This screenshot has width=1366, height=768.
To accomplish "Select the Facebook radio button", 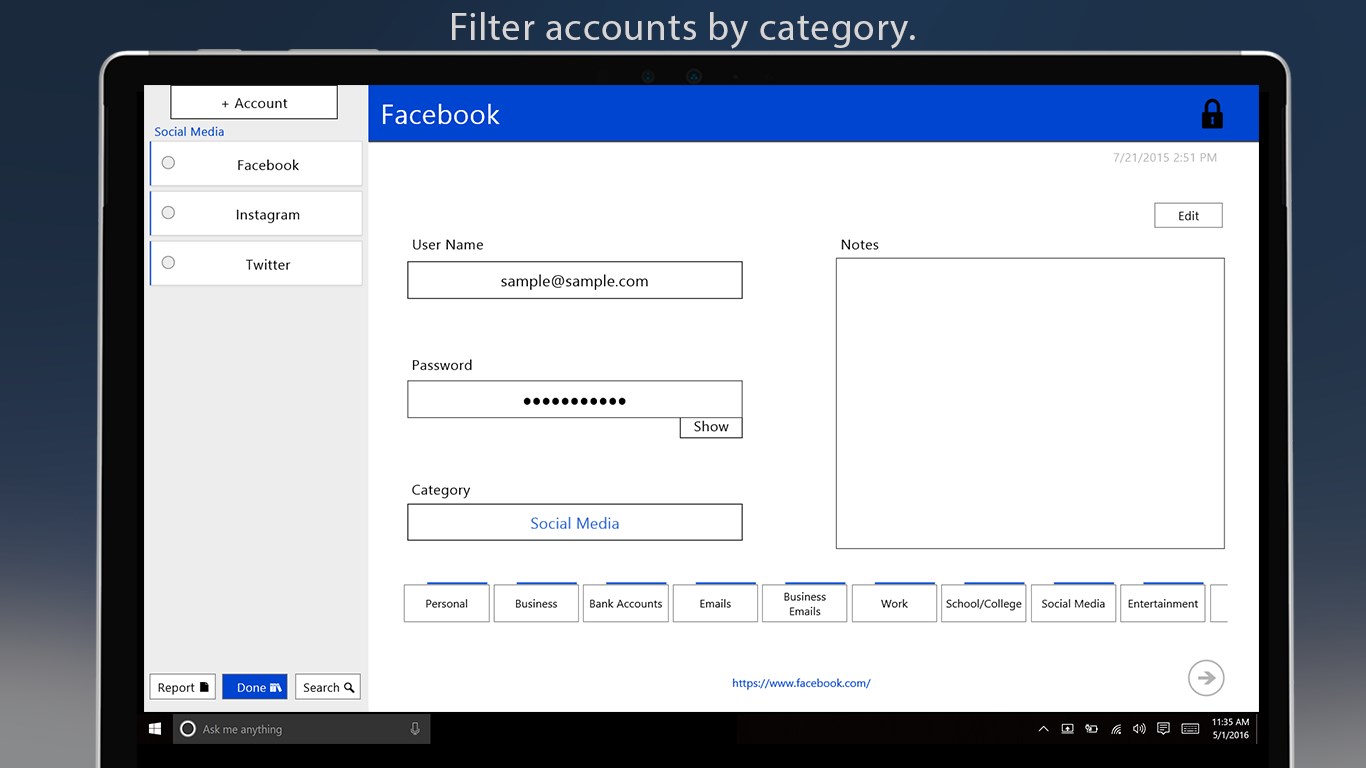I will tap(168, 162).
